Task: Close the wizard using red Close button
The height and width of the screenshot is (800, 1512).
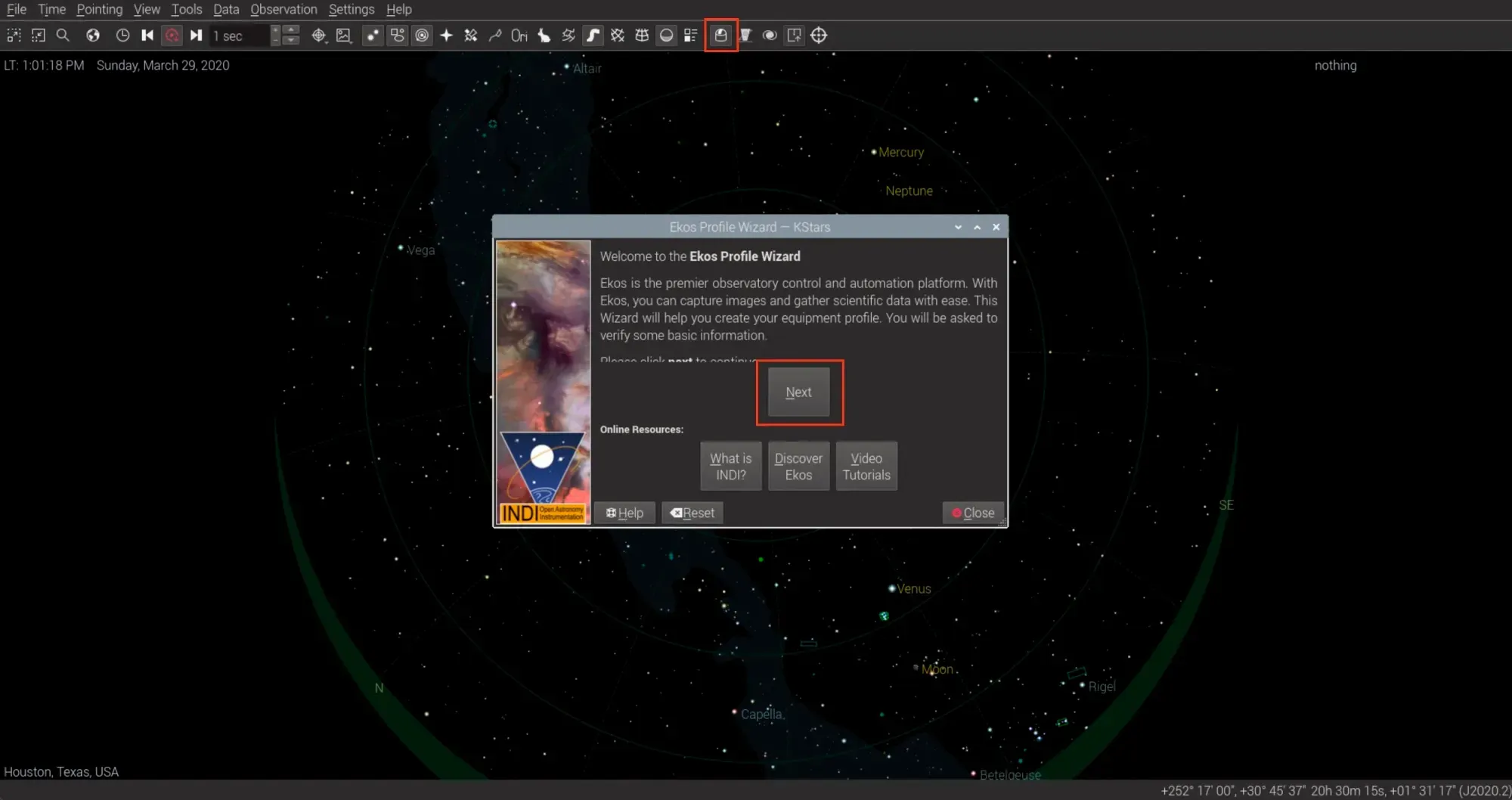Action: [974, 513]
